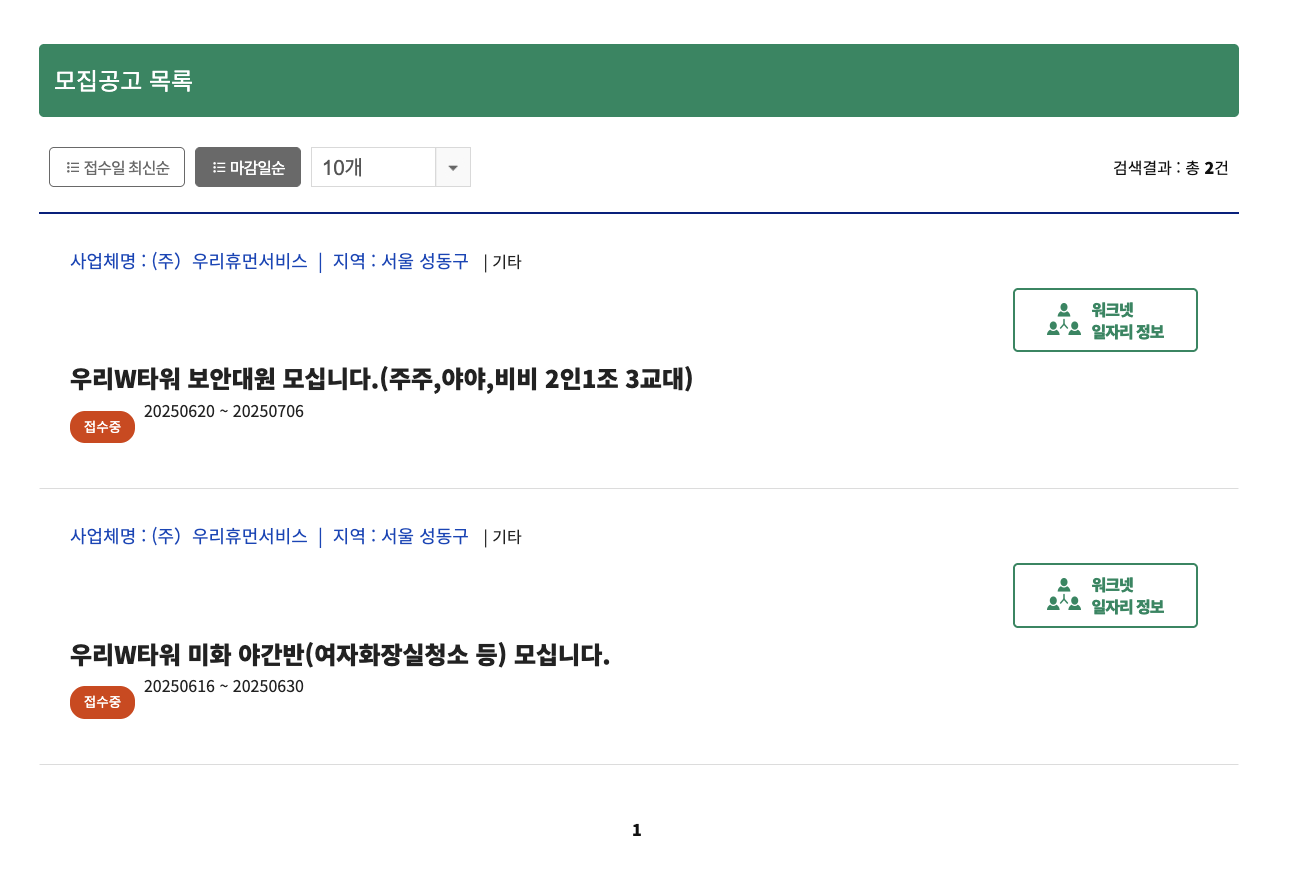Open the 우리W타워 미화 야간반 job posting title
Screen dimensions: 1314x878
(340, 654)
